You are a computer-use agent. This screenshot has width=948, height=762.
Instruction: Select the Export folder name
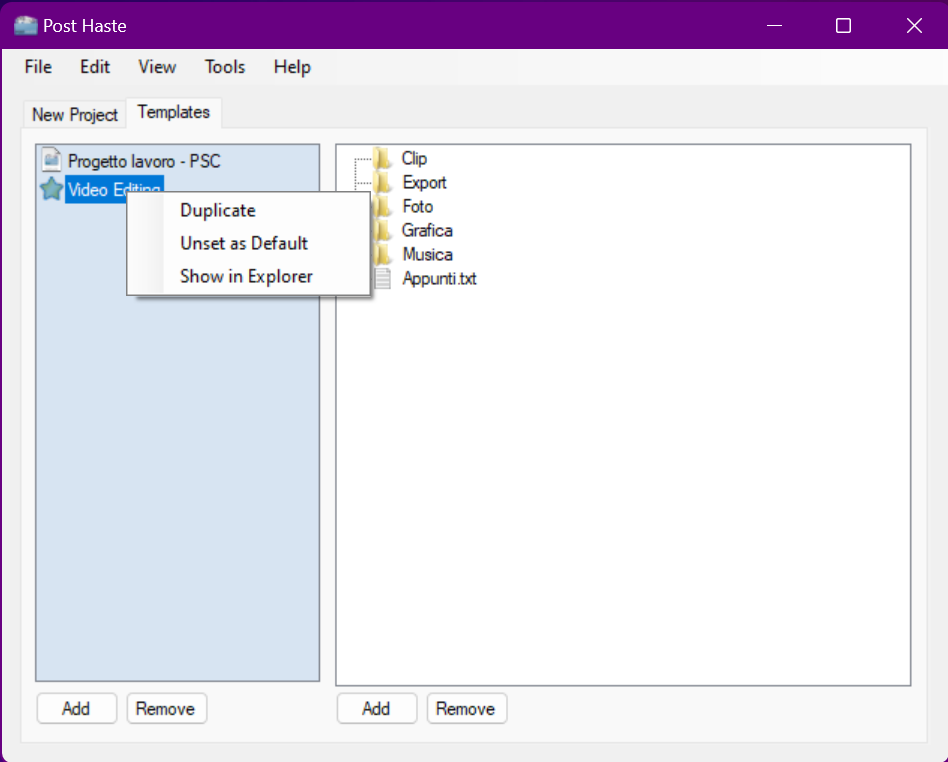pyautogui.click(x=424, y=183)
